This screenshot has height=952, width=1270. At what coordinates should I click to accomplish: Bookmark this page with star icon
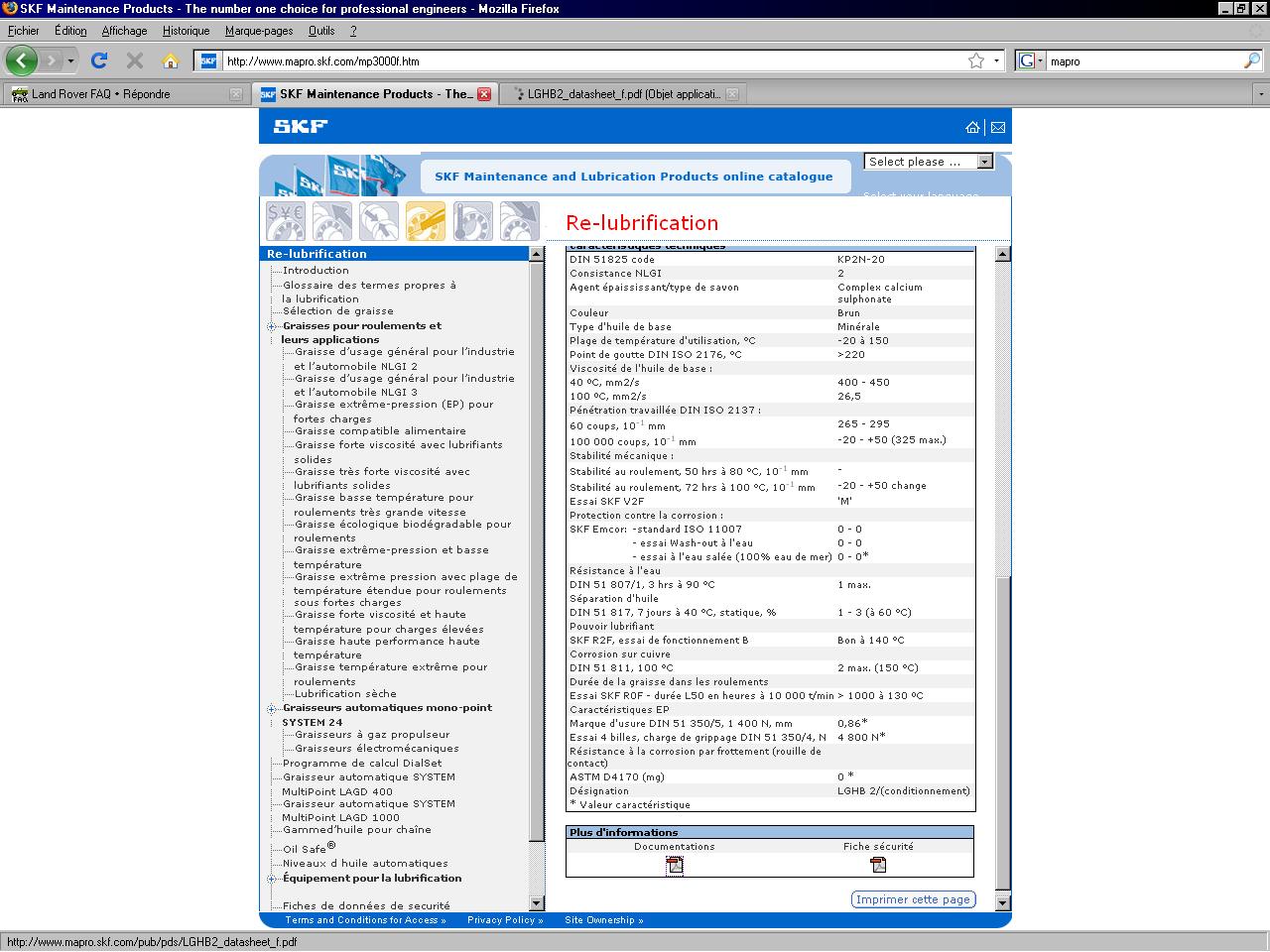976,60
